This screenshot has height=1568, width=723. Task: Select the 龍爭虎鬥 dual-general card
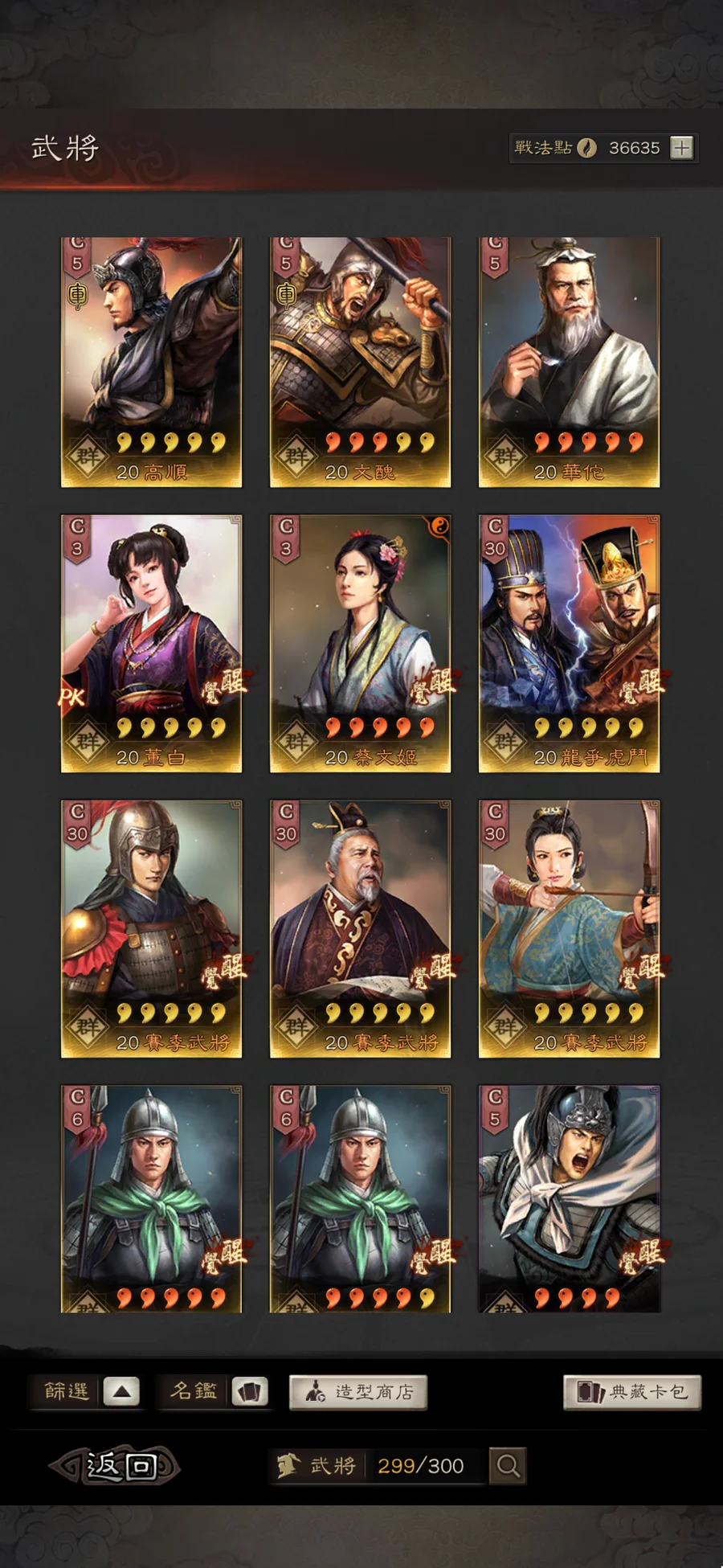[569, 644]
